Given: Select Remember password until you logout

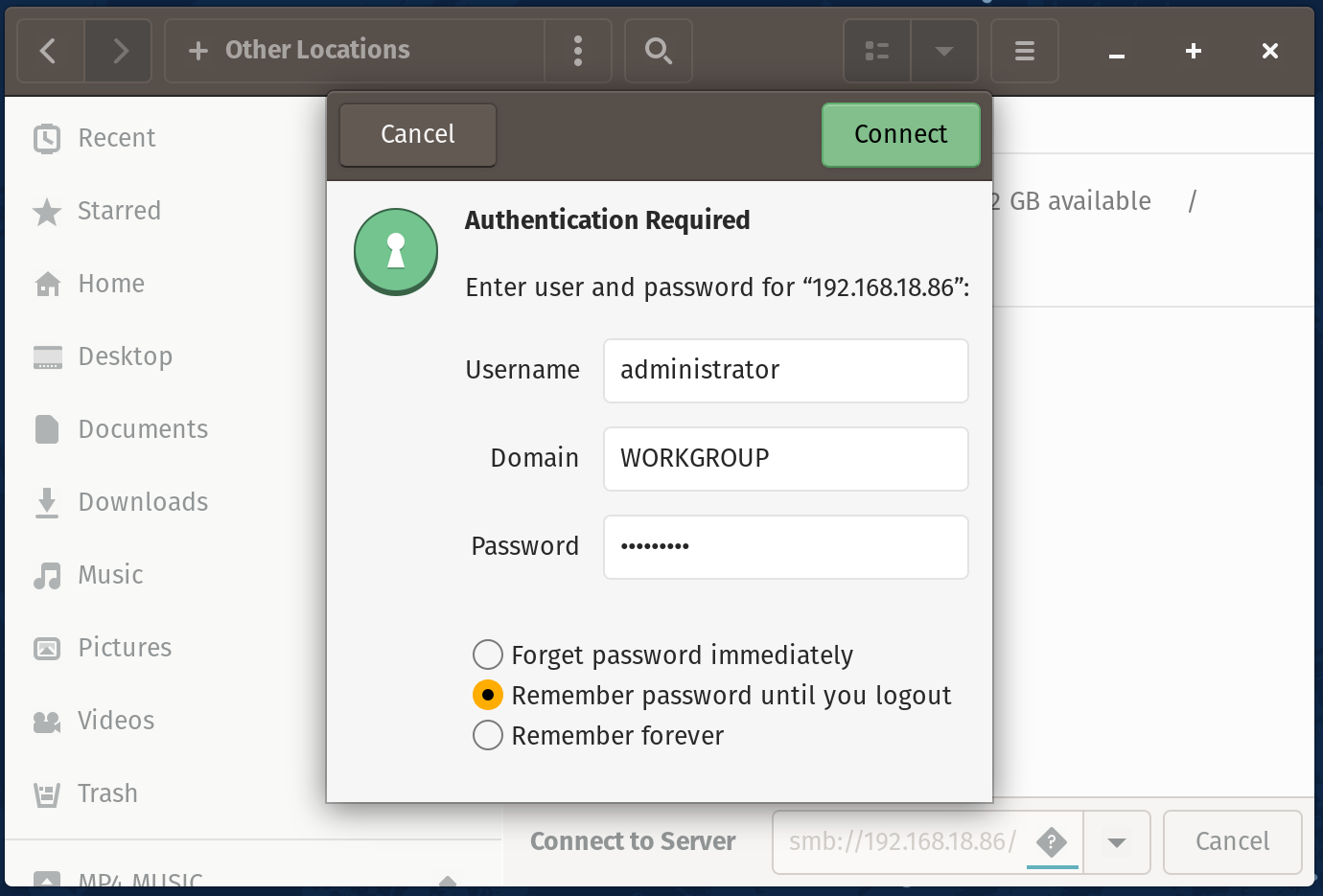Looking at the screenshot, I should 488,695.
